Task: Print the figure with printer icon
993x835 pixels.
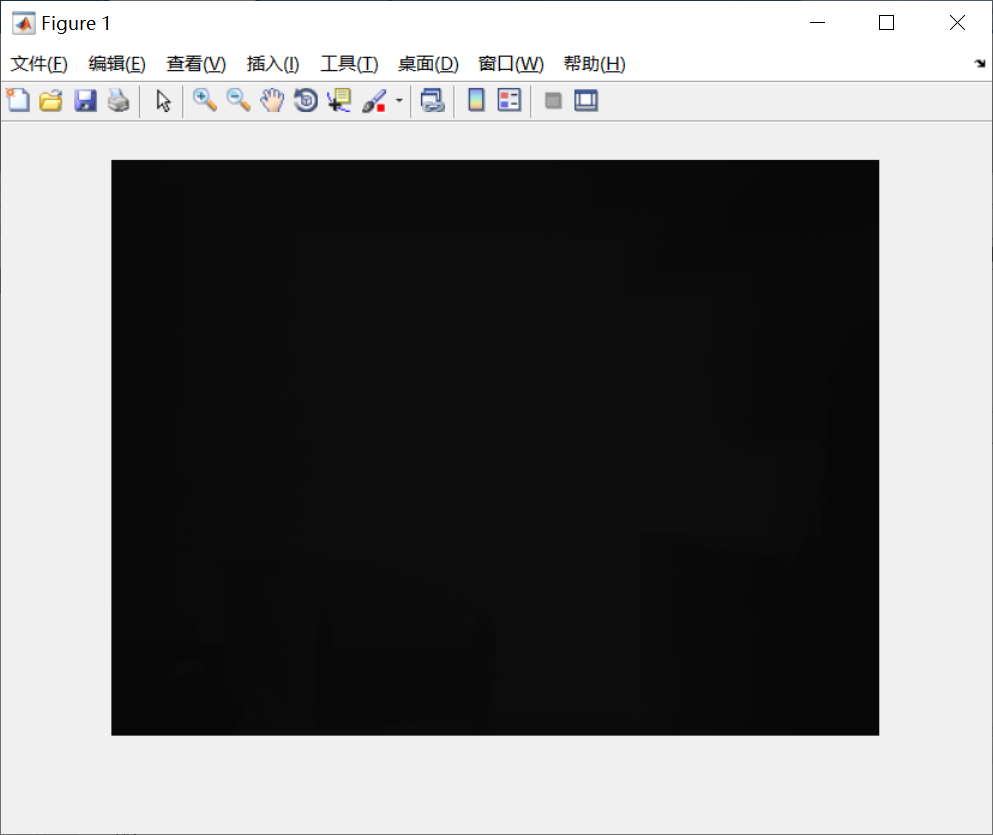Action: coord(118,100)
